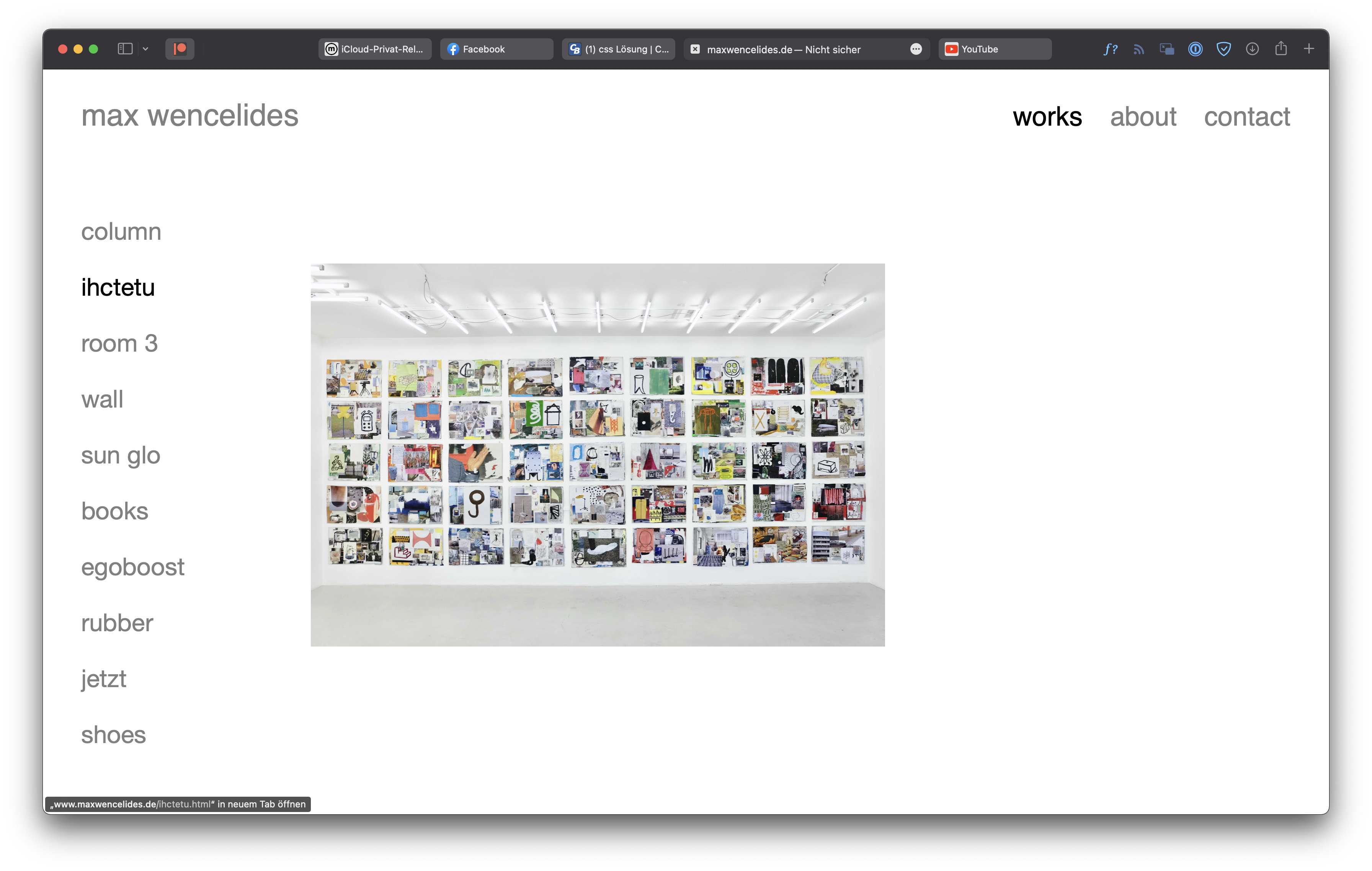Click the picture-in-picture extension icon

(1166, 49)
